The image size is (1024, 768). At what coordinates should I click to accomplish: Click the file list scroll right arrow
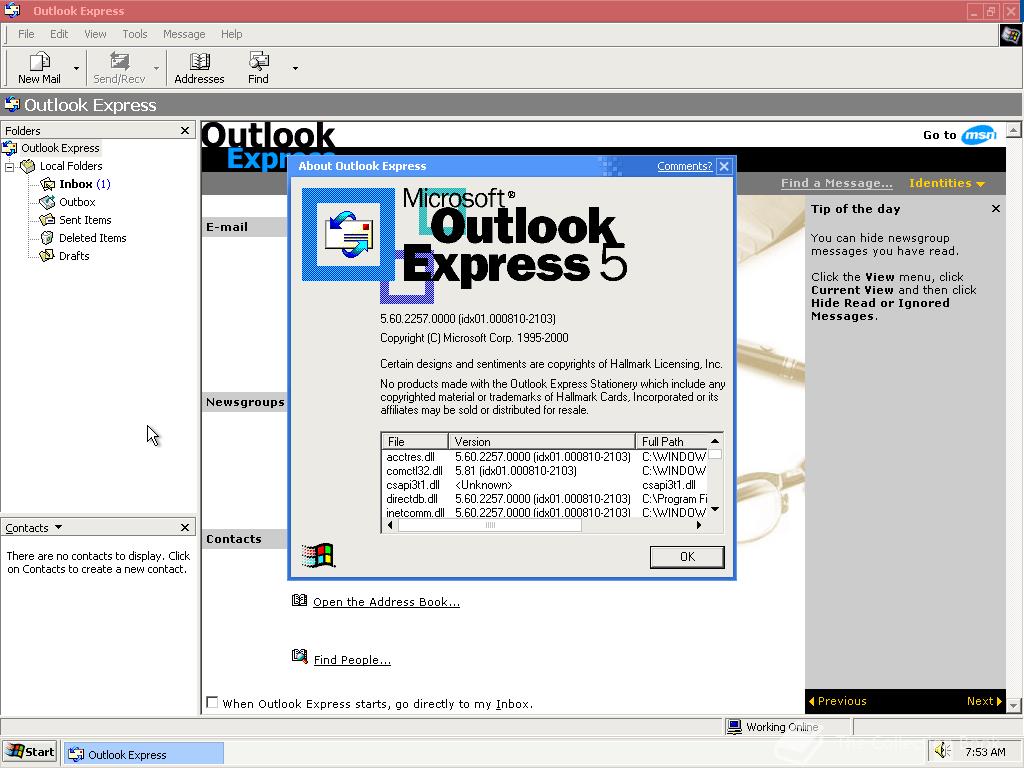(x=699, y=525)
